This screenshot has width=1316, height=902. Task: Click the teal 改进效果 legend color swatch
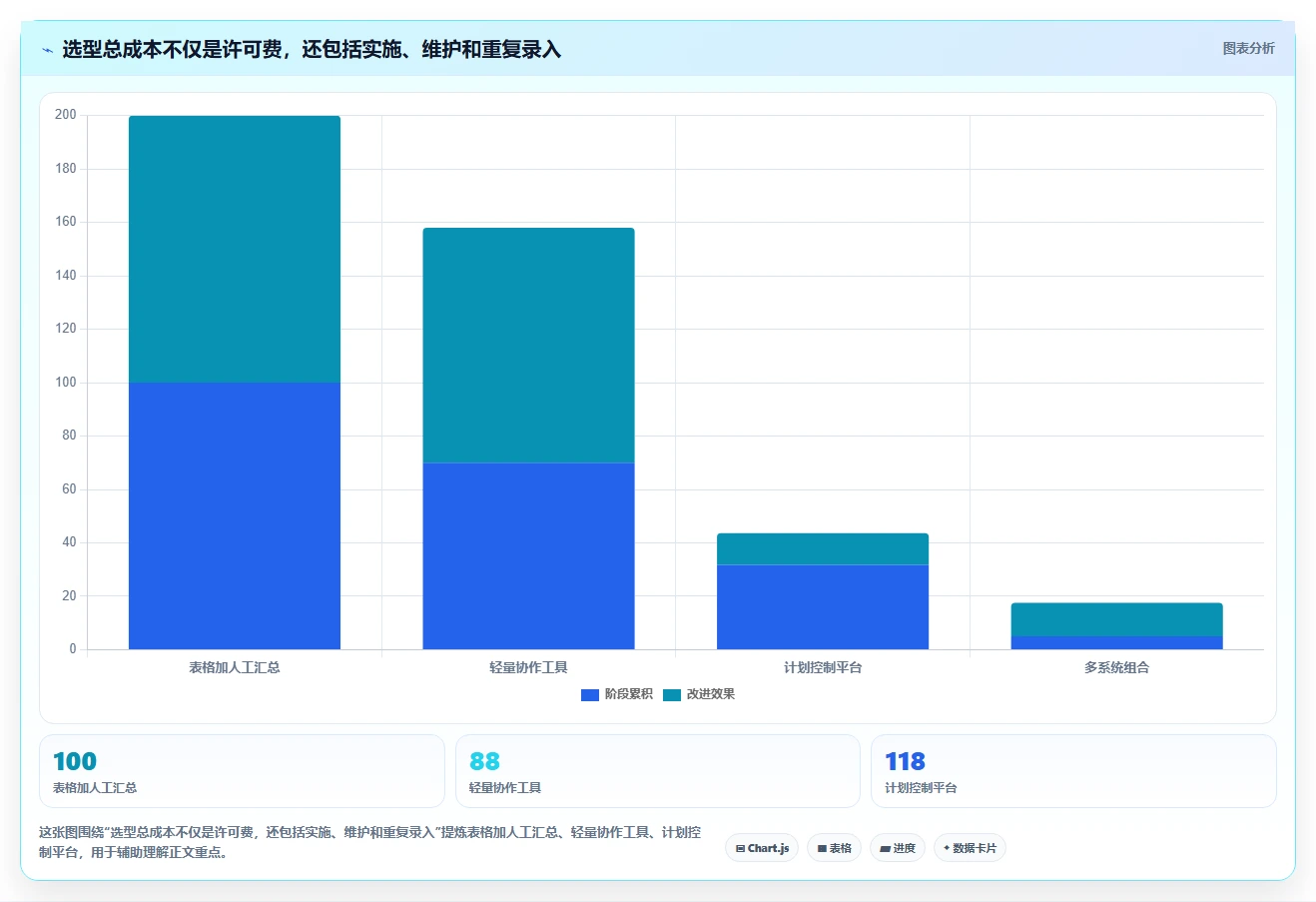pyautogui.click(x=672, y=695)
